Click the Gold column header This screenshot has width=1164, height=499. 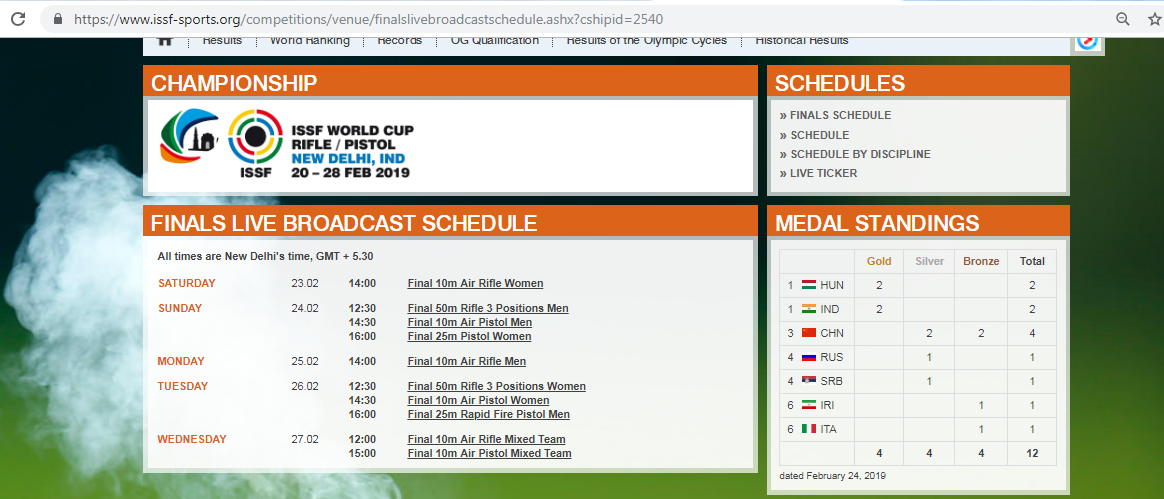pos(879,261)
